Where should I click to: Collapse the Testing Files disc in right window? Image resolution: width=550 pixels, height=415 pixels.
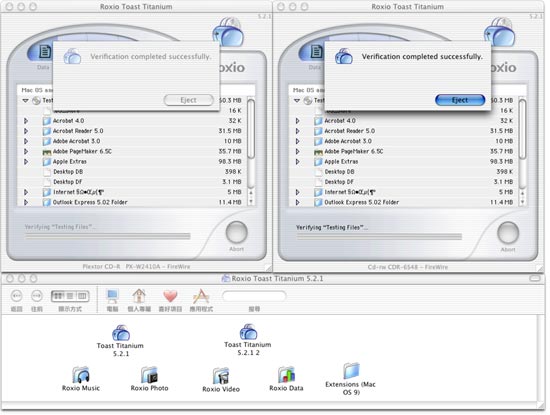[x=297, y=100]
